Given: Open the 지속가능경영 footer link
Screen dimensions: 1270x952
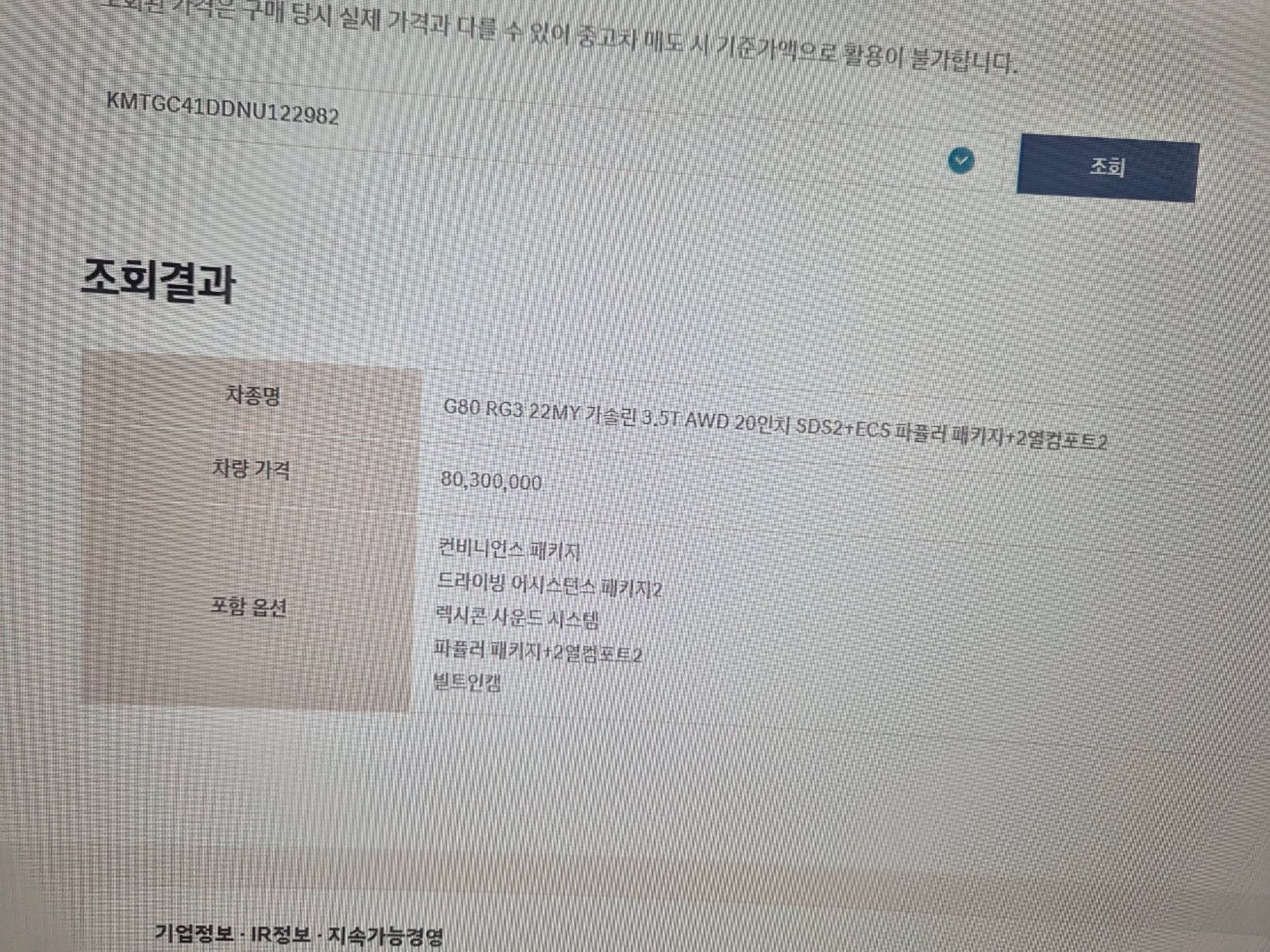Looking at the screenshot, I should [x=386, y=936].
